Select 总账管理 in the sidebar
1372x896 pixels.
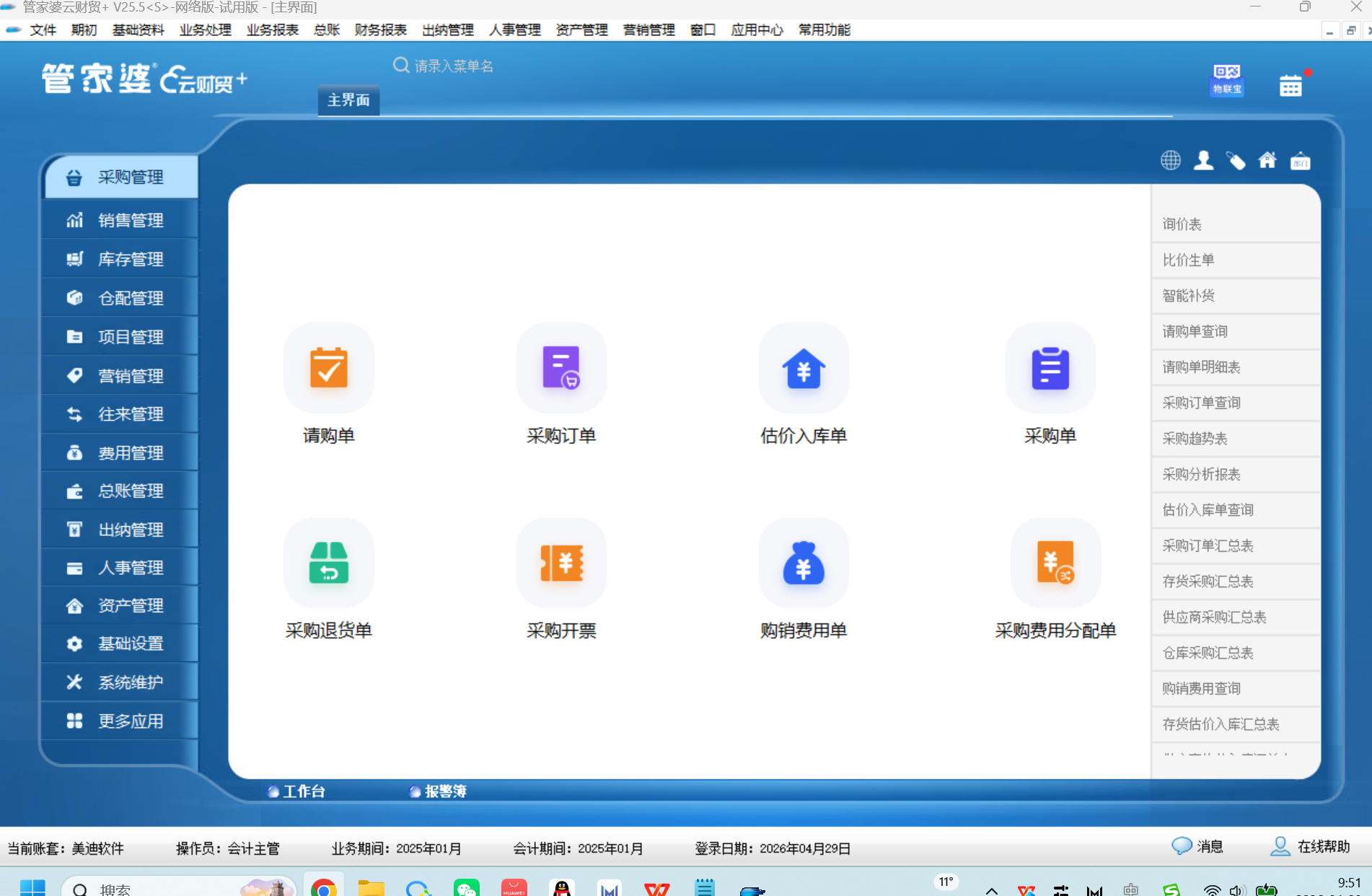point(120,491)
